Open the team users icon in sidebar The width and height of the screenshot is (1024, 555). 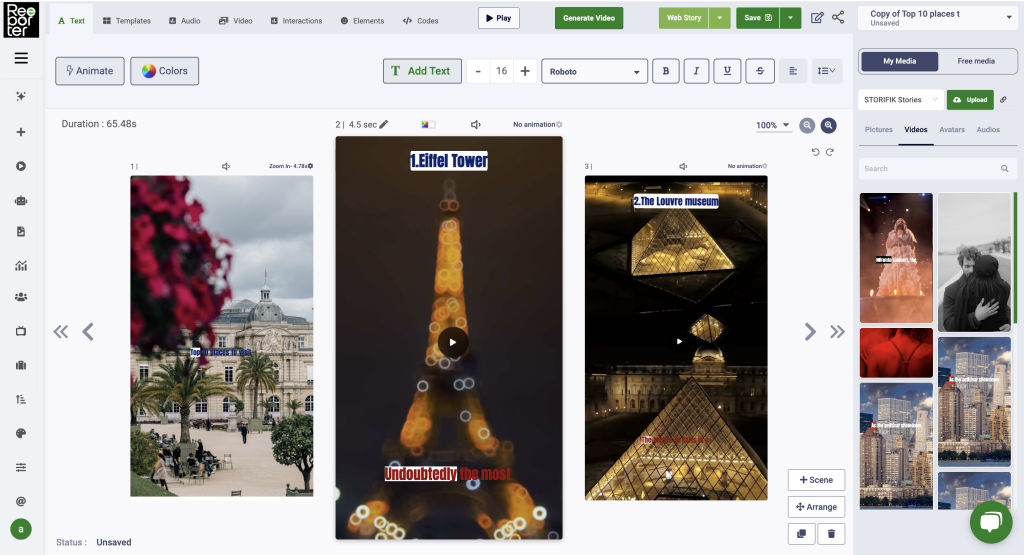point(21,296)
